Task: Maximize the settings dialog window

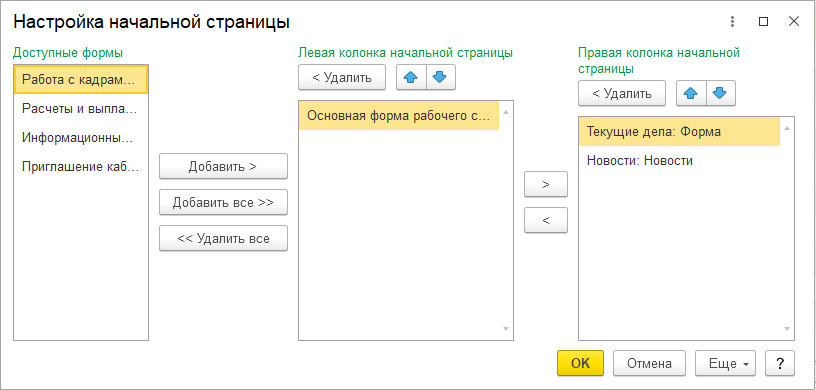Action: [x=763, y=22]
